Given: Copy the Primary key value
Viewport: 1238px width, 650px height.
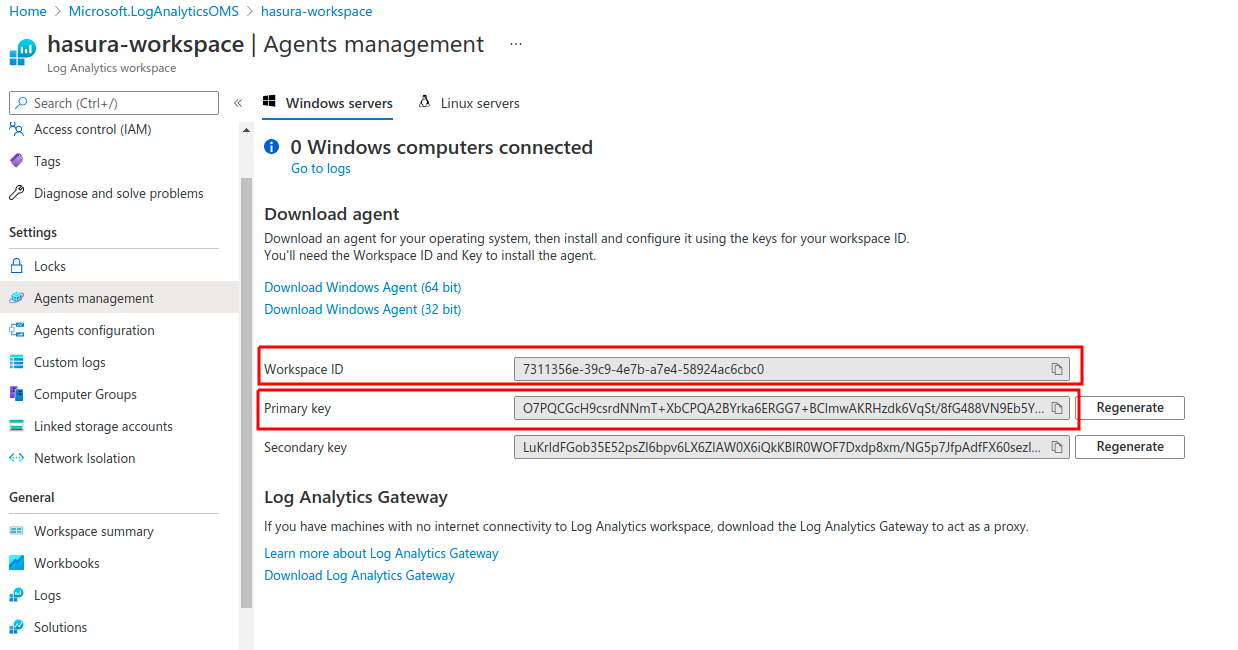Looking at the screenshot, I should click(1057, 408).
